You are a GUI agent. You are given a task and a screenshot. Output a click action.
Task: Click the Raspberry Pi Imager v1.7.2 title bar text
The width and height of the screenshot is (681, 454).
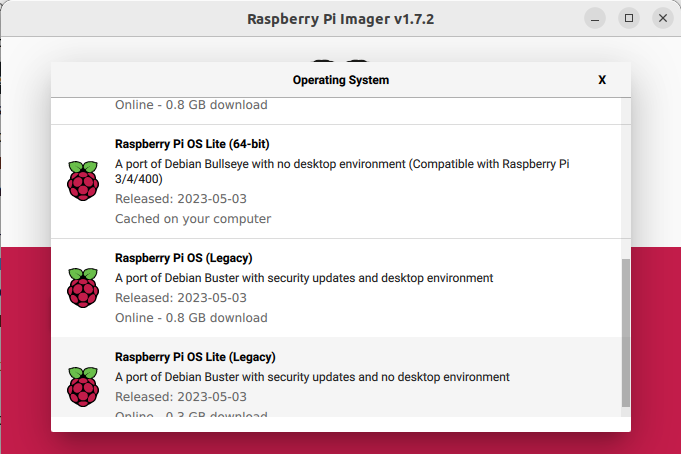click(340, 19)
